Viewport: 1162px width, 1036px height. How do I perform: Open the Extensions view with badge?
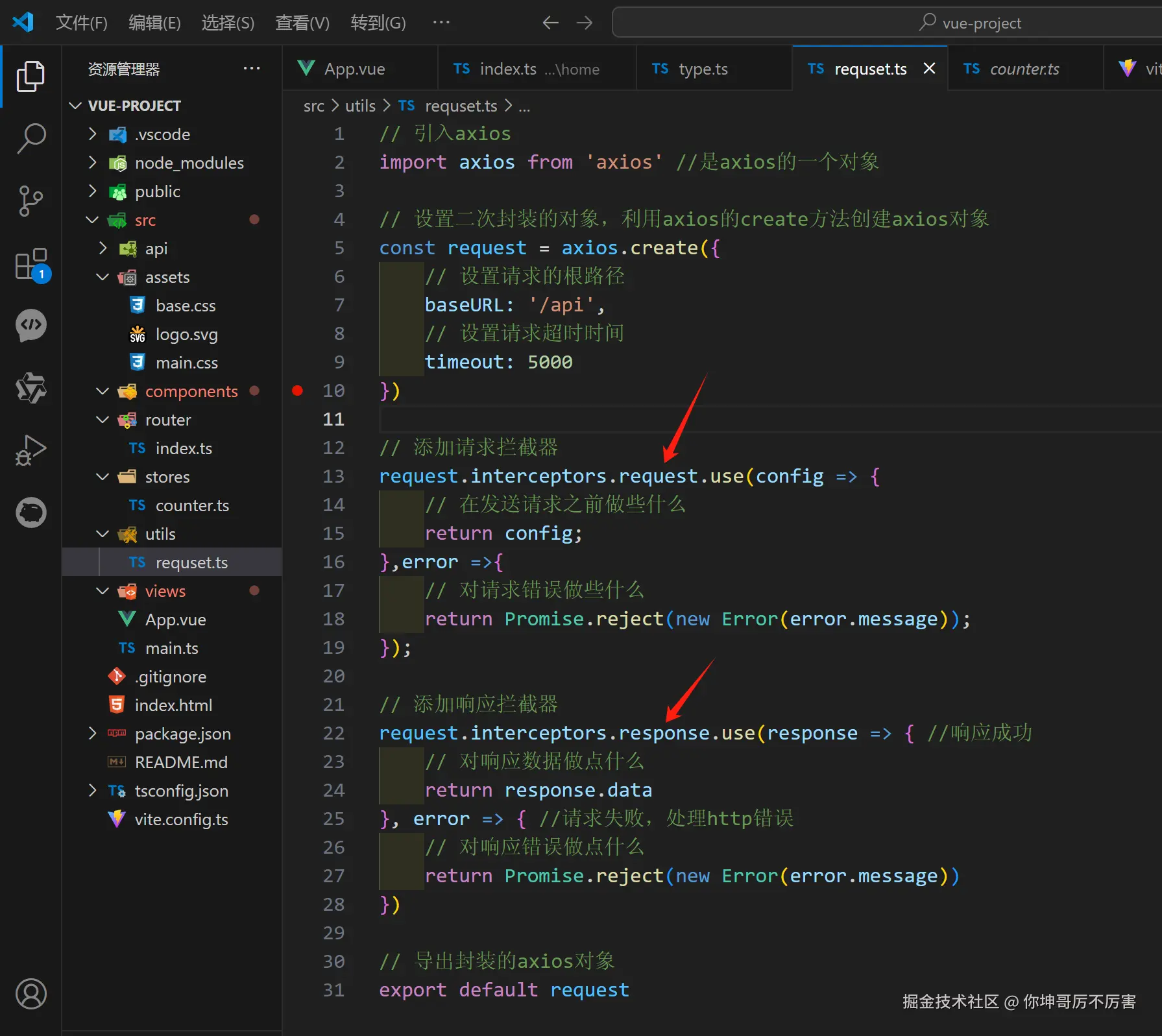coord(30,264)
